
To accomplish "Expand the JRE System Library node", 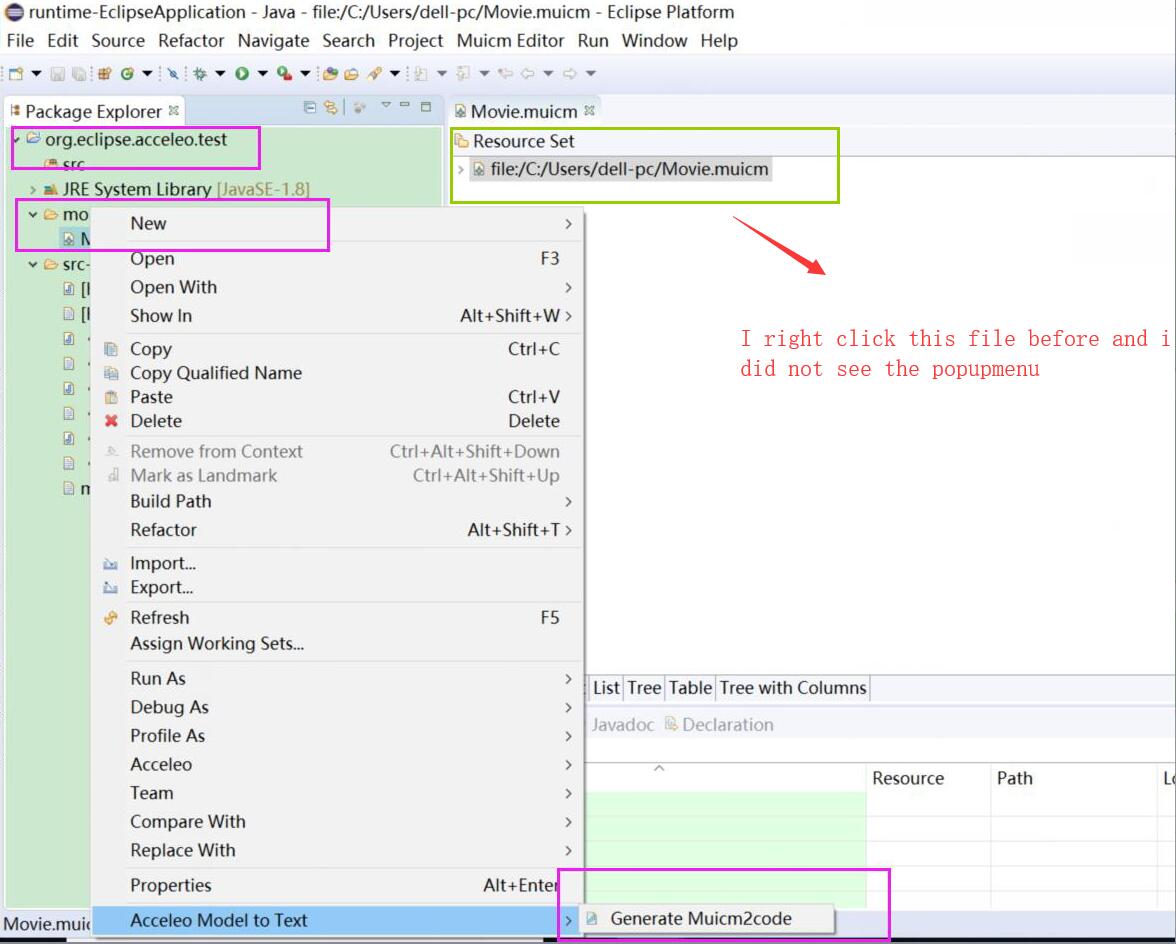I will point(32,190).
